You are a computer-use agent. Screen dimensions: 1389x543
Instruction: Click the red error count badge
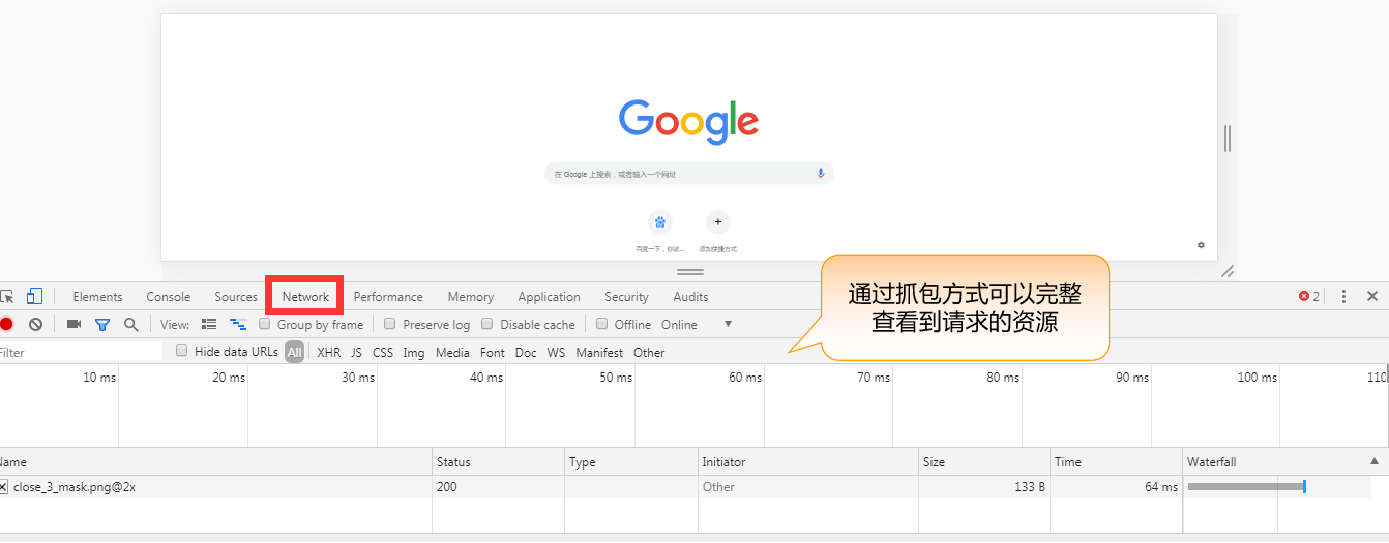[1309, 296]
